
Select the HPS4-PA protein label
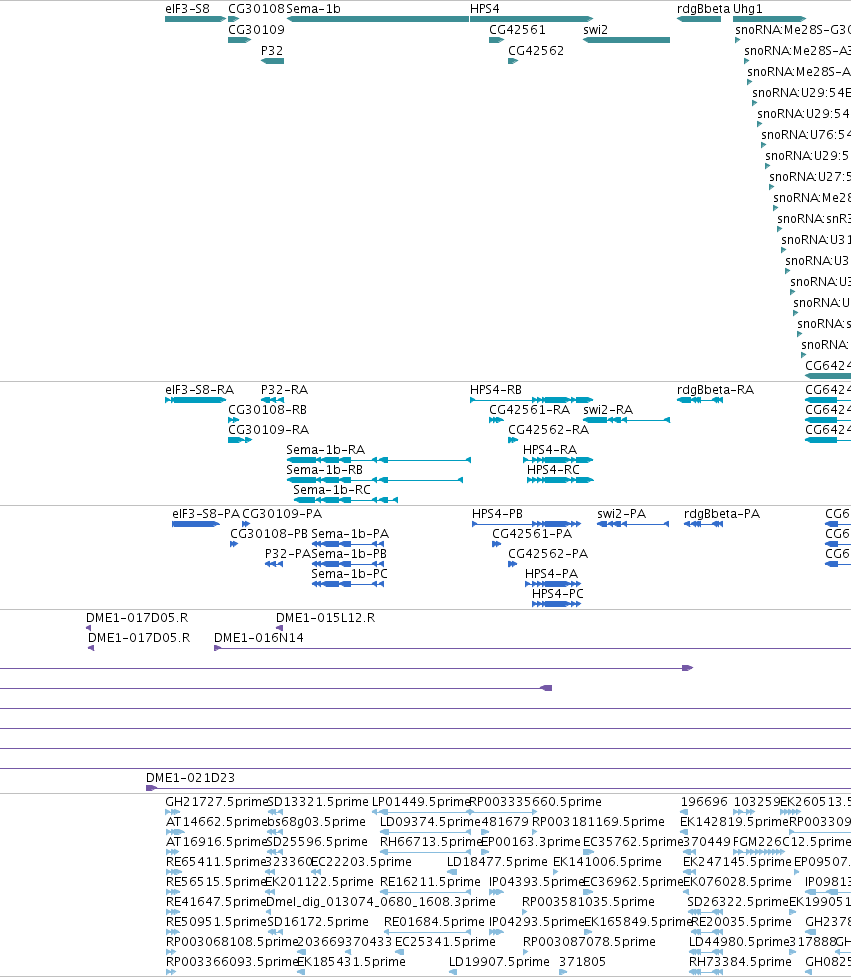click(x=551, y=573)
